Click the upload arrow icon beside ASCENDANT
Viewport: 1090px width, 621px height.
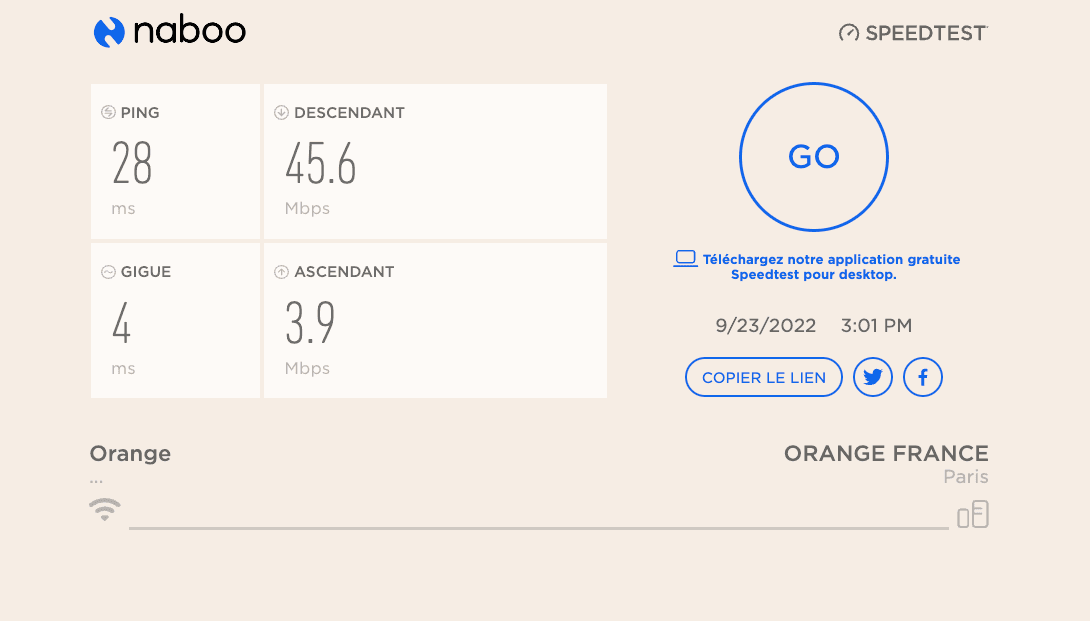[x=281, y=272]
